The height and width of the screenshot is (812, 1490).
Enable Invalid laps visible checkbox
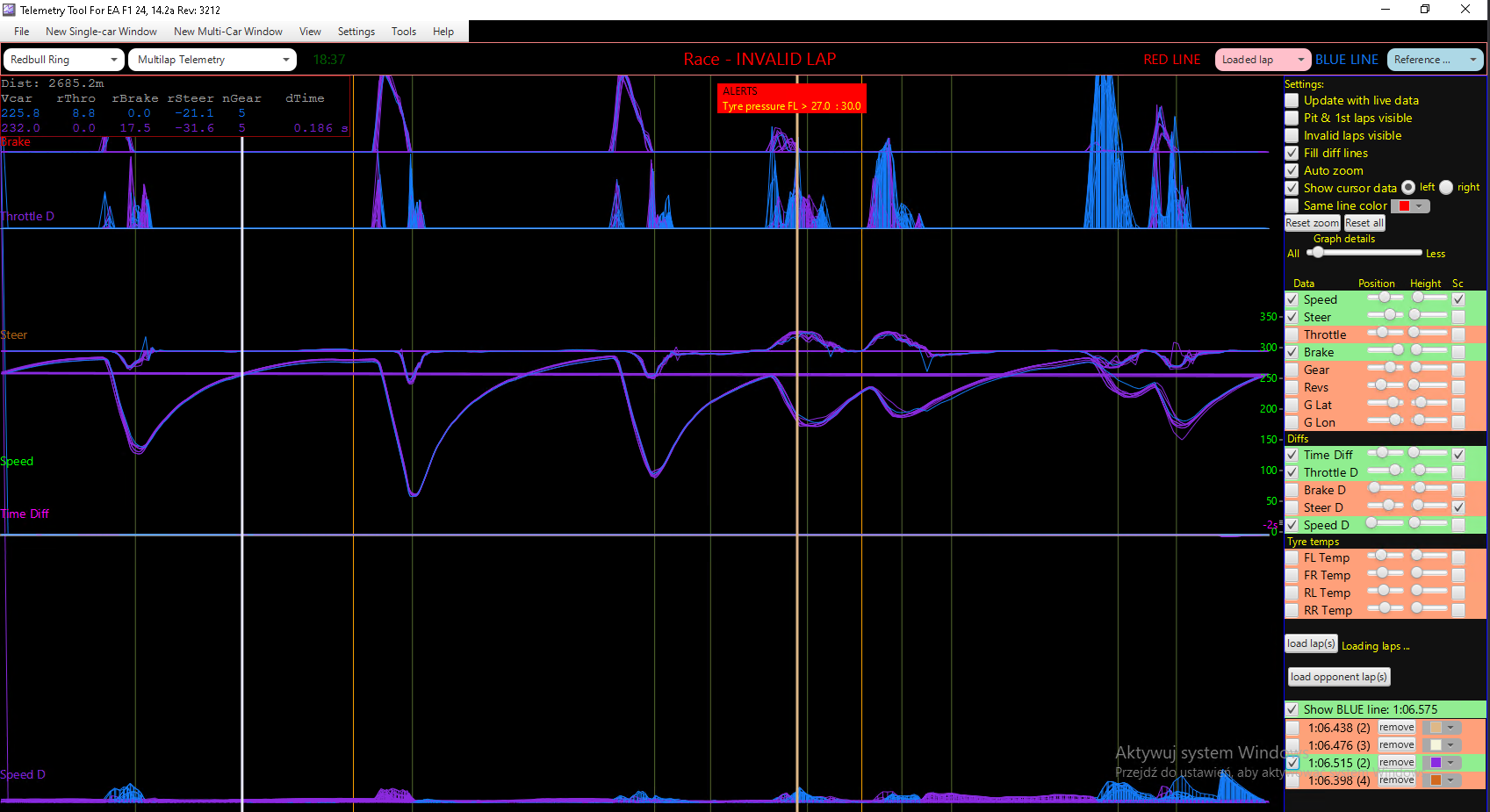click(1292, 136)
